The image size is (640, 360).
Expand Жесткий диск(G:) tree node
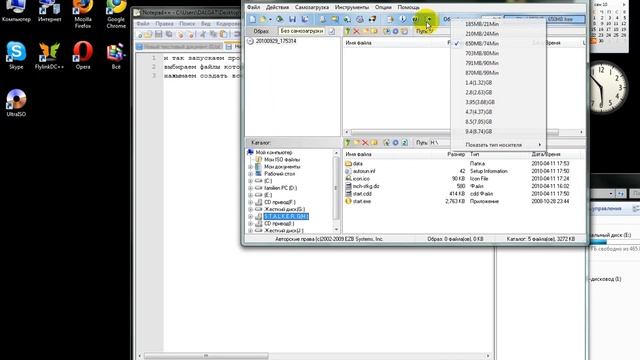[x=251, y=209]
